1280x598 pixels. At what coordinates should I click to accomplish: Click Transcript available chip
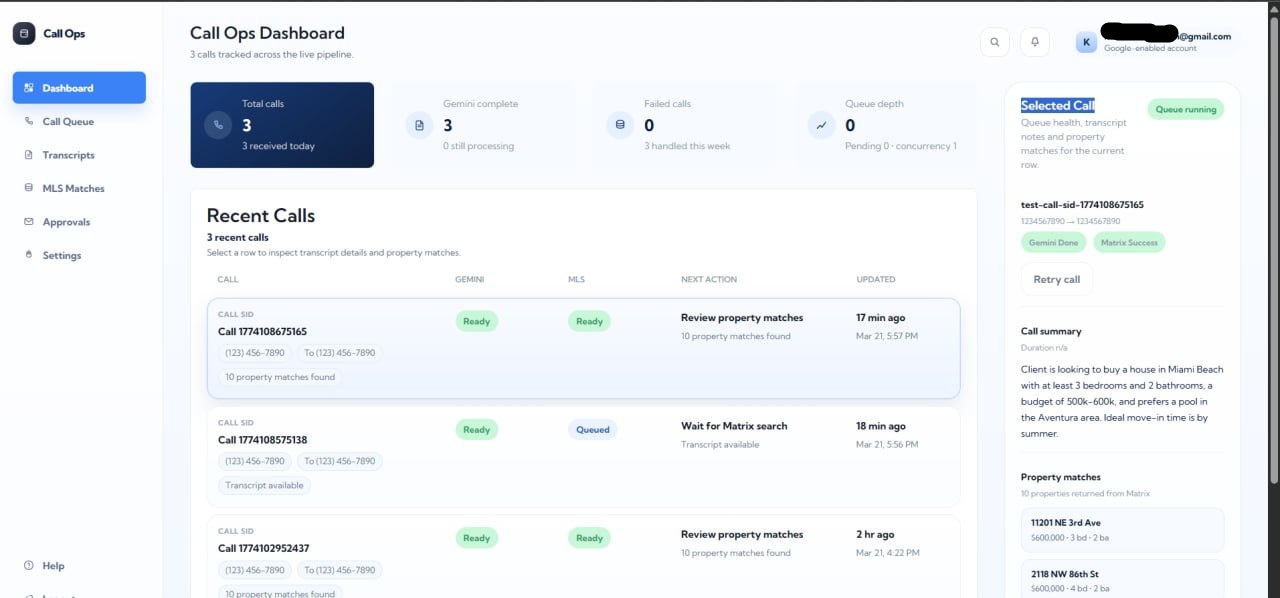[x=265, y=485]
